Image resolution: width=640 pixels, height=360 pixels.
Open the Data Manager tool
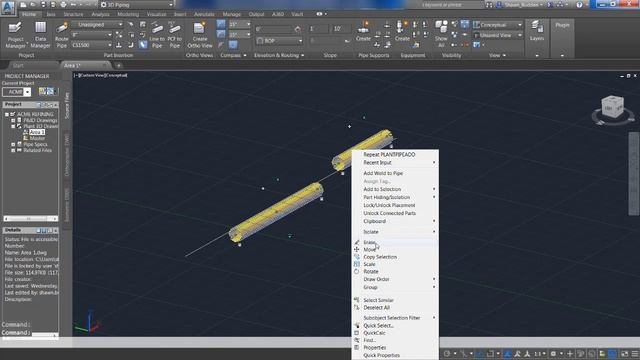(x=40, y=35)
